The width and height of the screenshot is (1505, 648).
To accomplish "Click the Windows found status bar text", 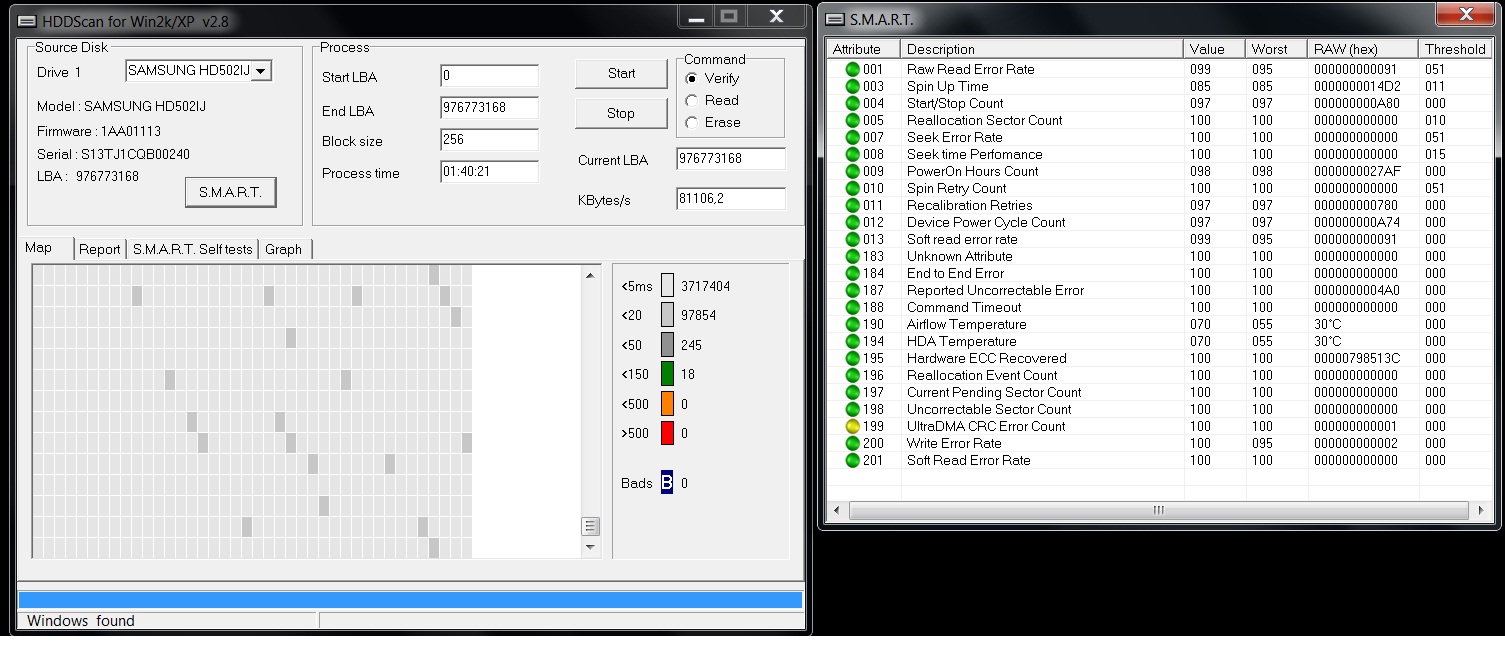I will point(81,621).
